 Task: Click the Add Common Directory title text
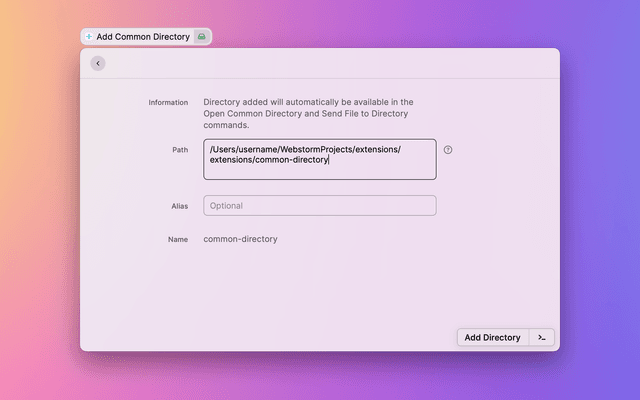click(143, 37)
